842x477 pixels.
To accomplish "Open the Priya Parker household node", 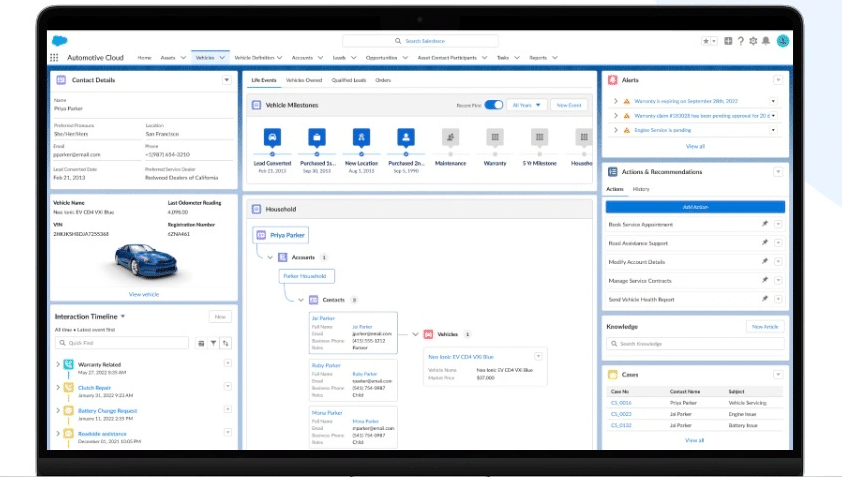I will click(281, 235).
